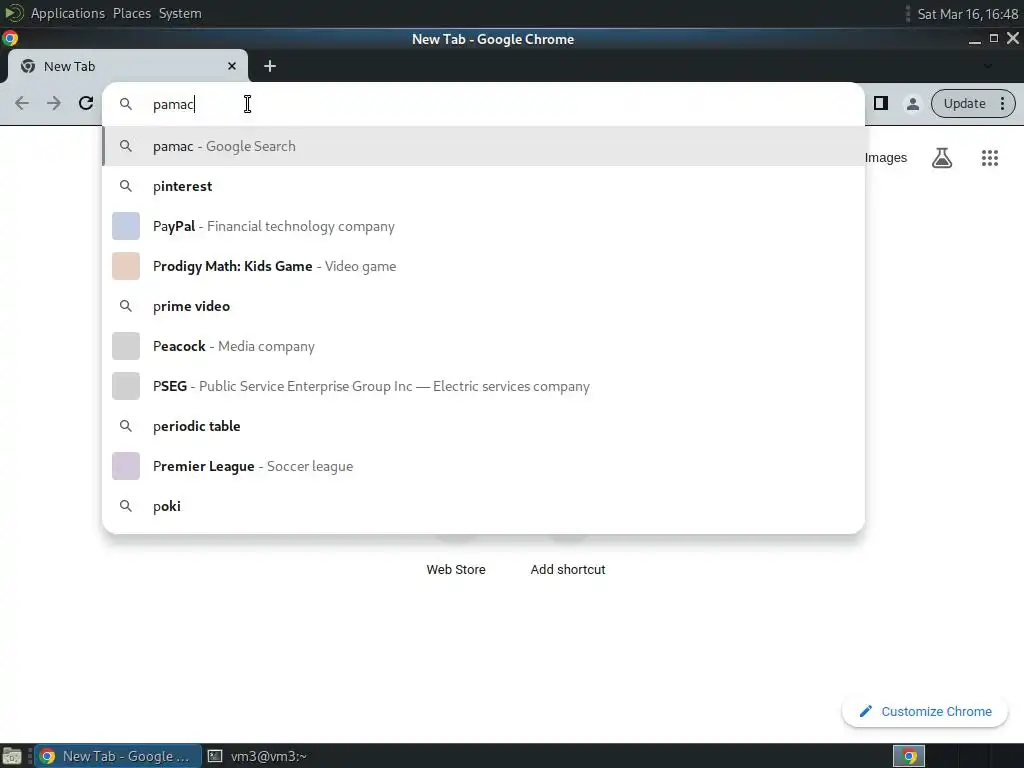The width and height of the screenshot is (1024, 768).
Task: Open the Google apps grid
Action: [989, 157]
